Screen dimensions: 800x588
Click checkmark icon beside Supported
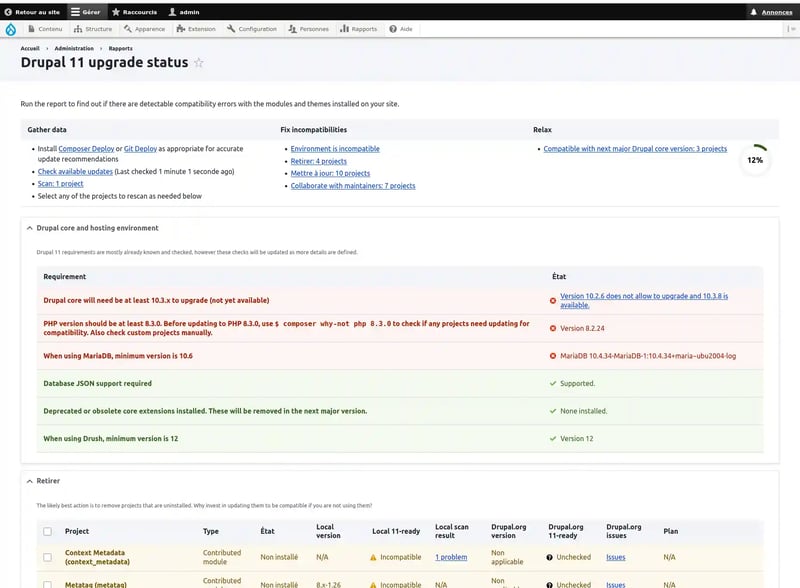click(x=553, y=383)
